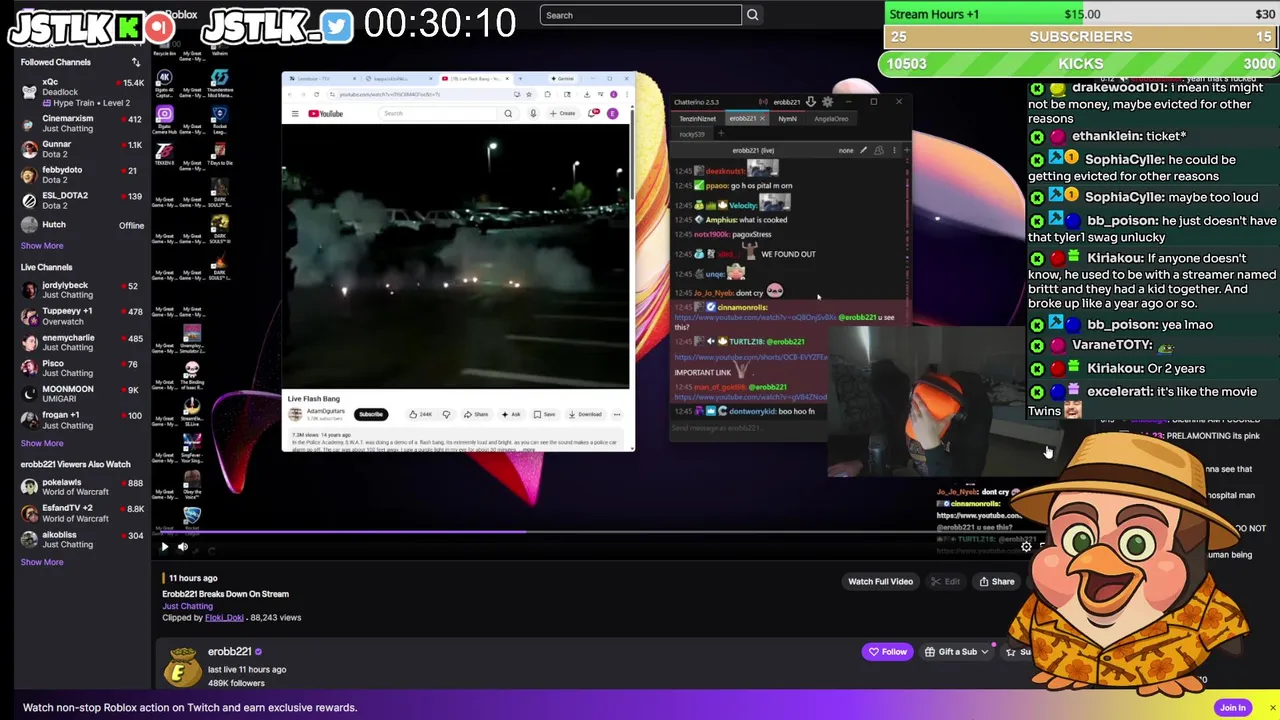Viewport: 1280px width, 720px height.
Task: Download the YouTube video via Download button
Action: click(585, 415)
